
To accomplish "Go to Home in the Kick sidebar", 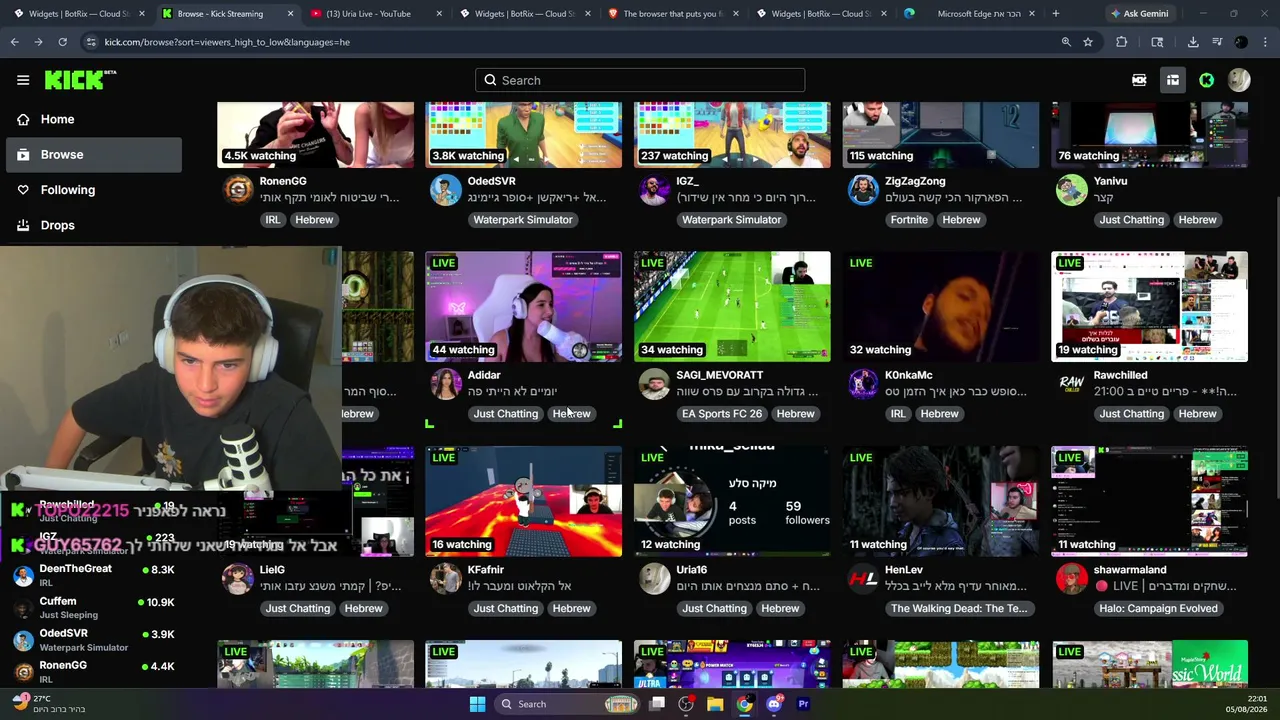I will pyautogui.click(x=57, y=119).
